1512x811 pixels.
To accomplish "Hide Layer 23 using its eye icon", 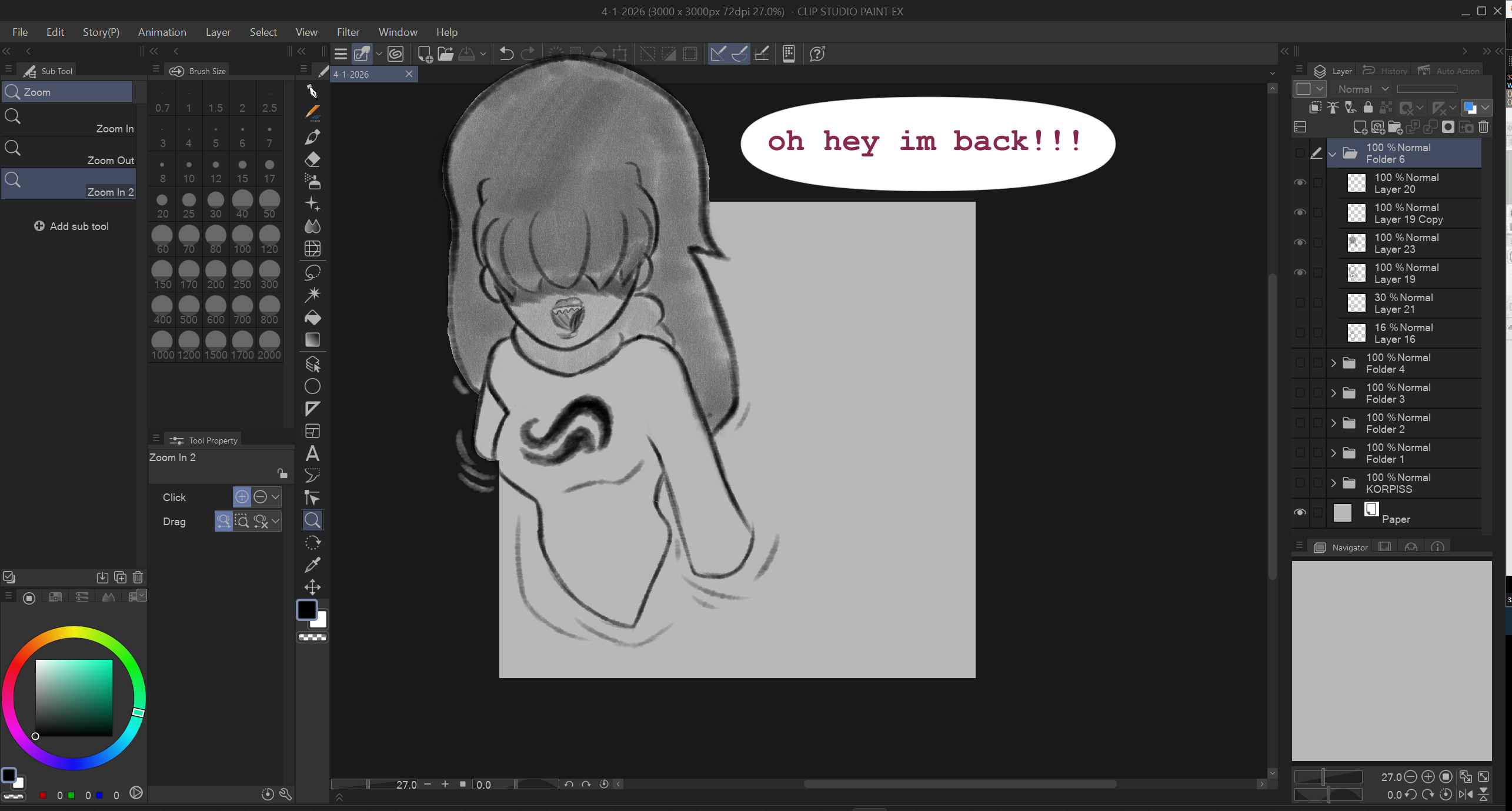I will [1300, 243].
